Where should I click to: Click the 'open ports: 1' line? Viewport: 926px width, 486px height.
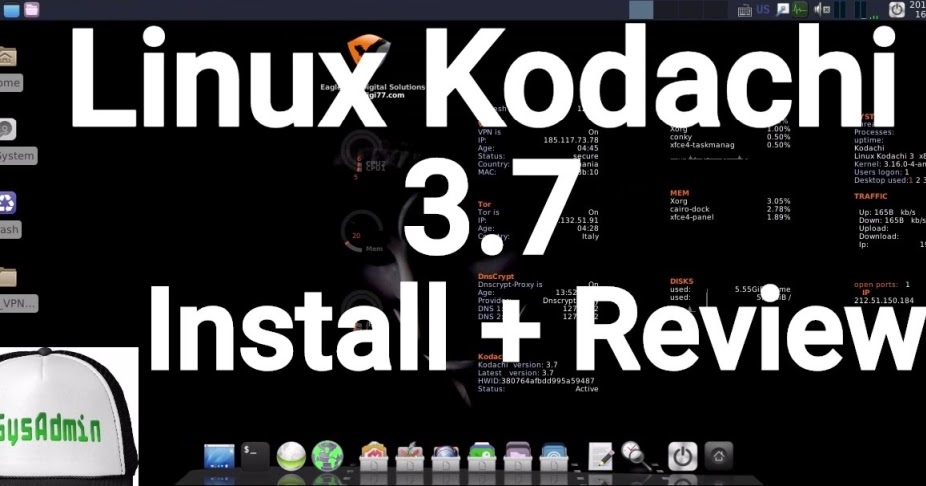882,285
